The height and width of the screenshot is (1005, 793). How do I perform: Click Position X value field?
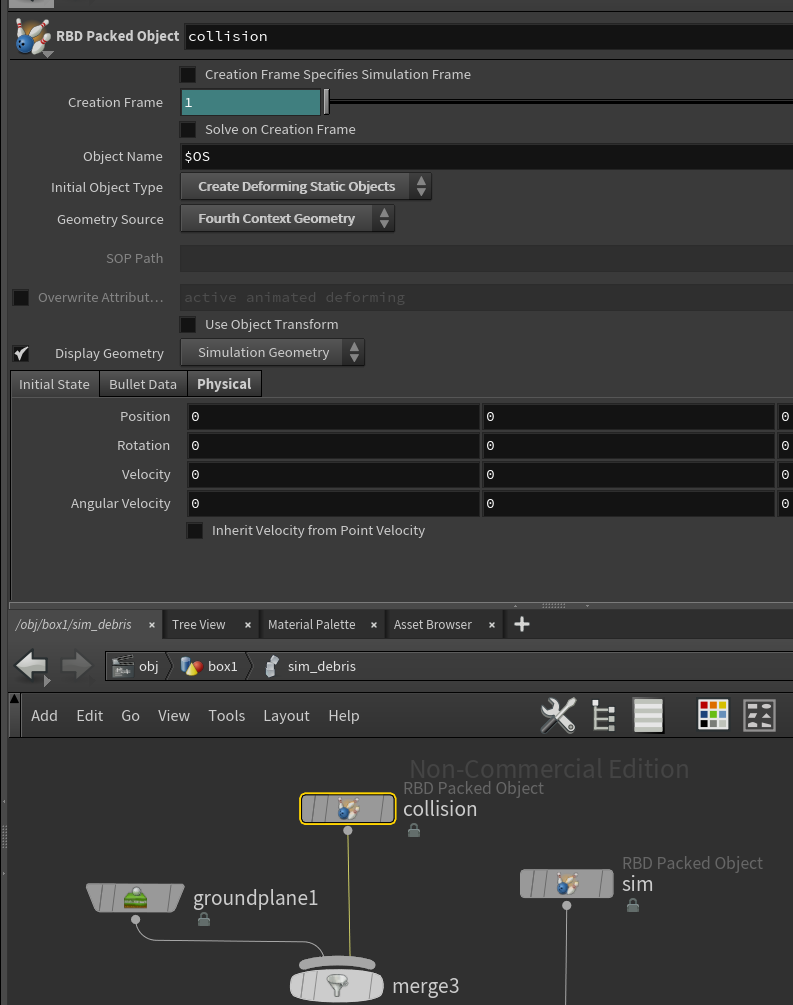333,417
